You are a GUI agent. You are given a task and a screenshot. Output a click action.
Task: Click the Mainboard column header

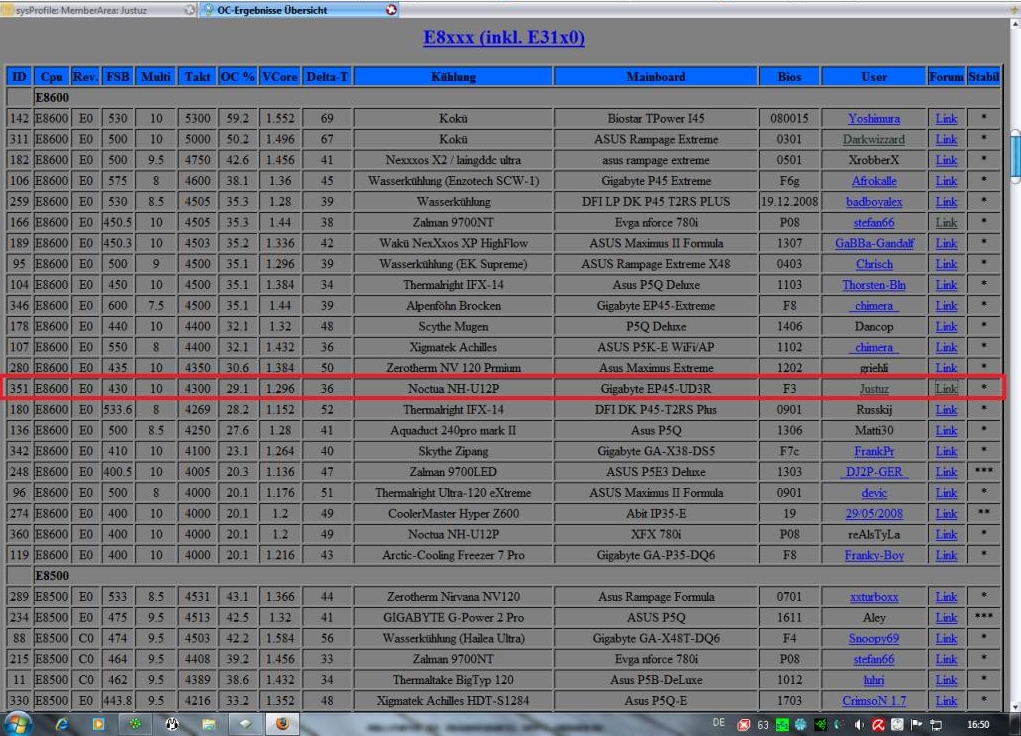click(656, 77)
